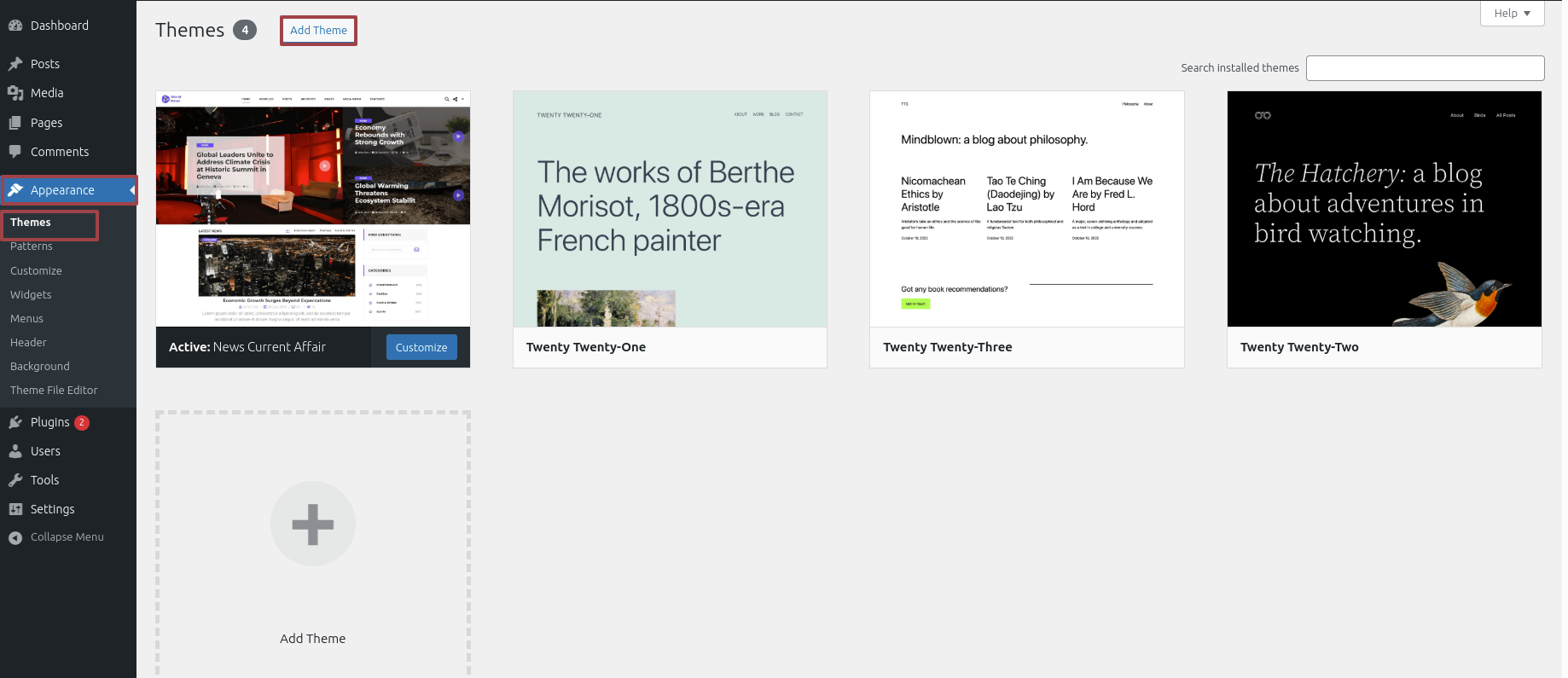This screenshot has width=1568, height=678.
Task: Go to Comments in the sidebar
Action: 68,152
